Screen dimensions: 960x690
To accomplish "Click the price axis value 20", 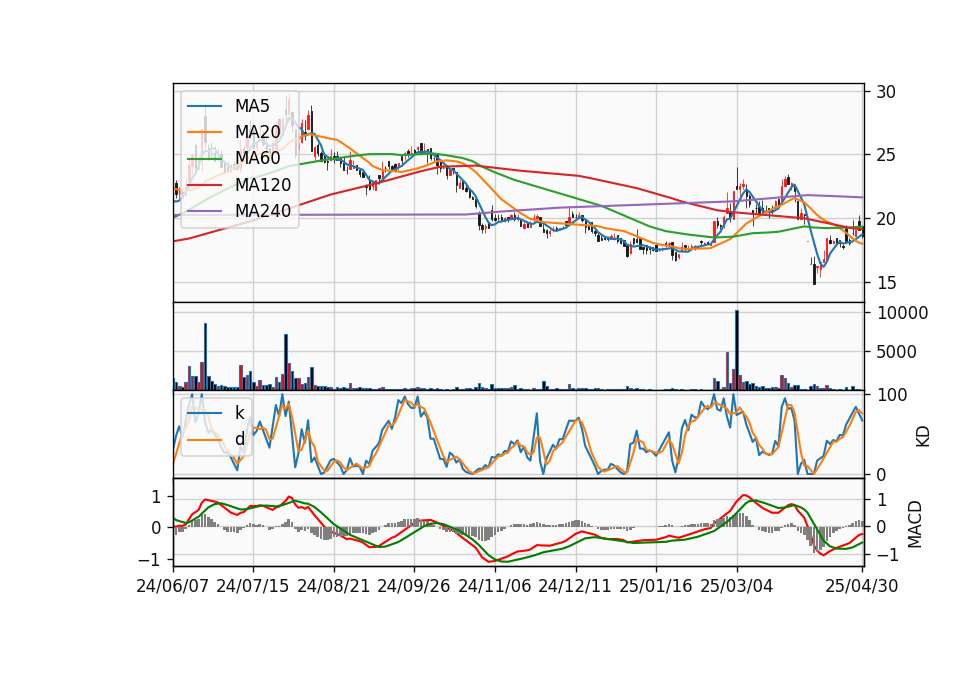I will coord(886,219).
